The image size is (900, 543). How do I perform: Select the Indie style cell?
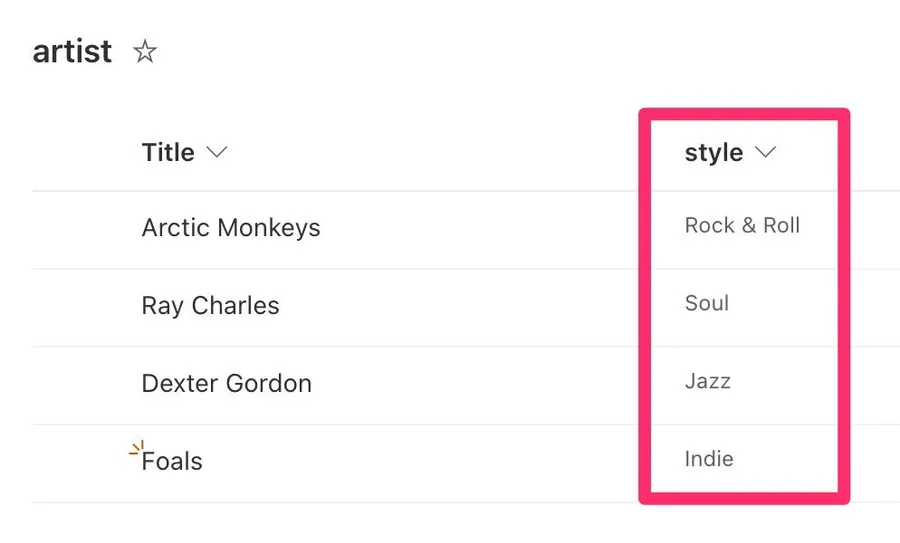click(709, 460)
